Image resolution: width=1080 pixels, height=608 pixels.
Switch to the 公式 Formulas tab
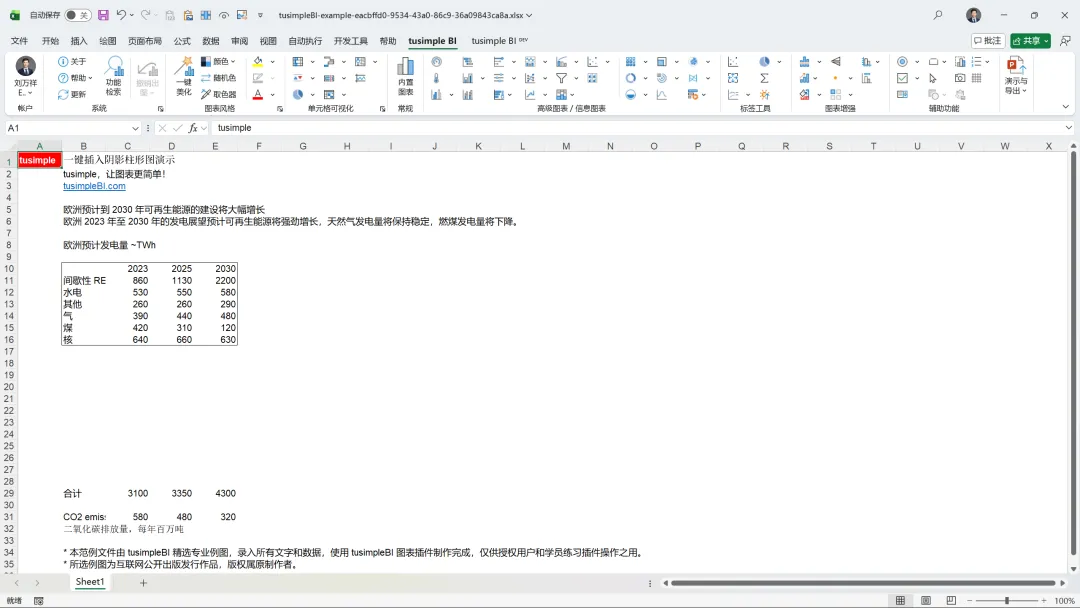(x=182, y=41)
